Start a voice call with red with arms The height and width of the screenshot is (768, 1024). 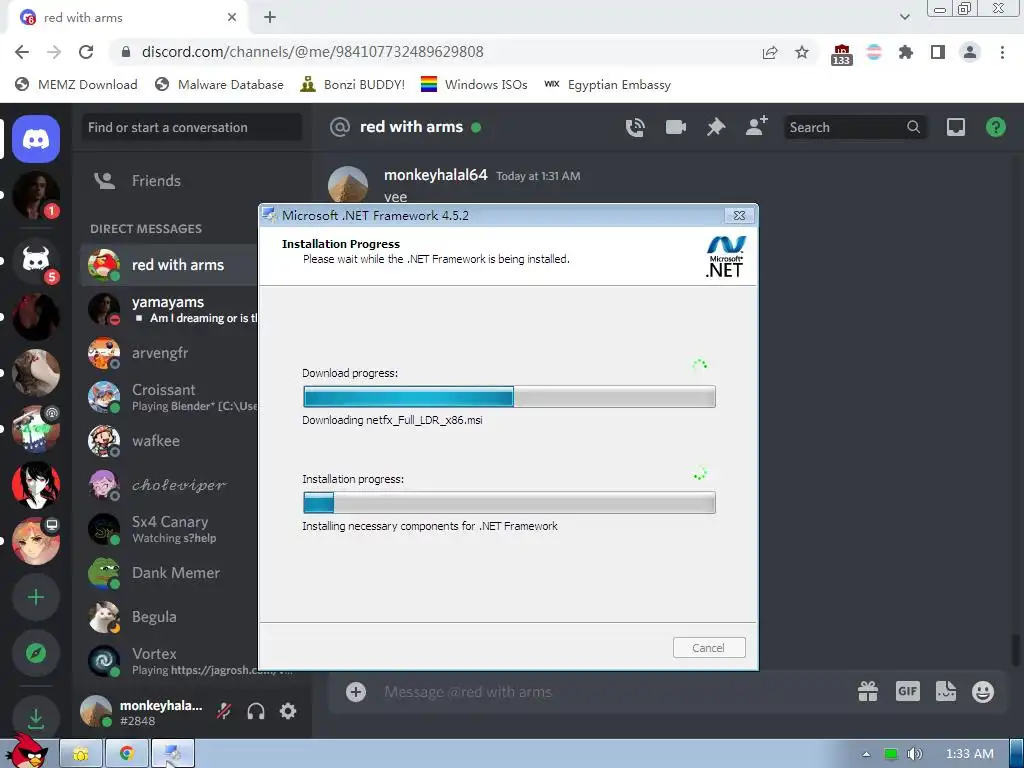[x=635, y=127]
